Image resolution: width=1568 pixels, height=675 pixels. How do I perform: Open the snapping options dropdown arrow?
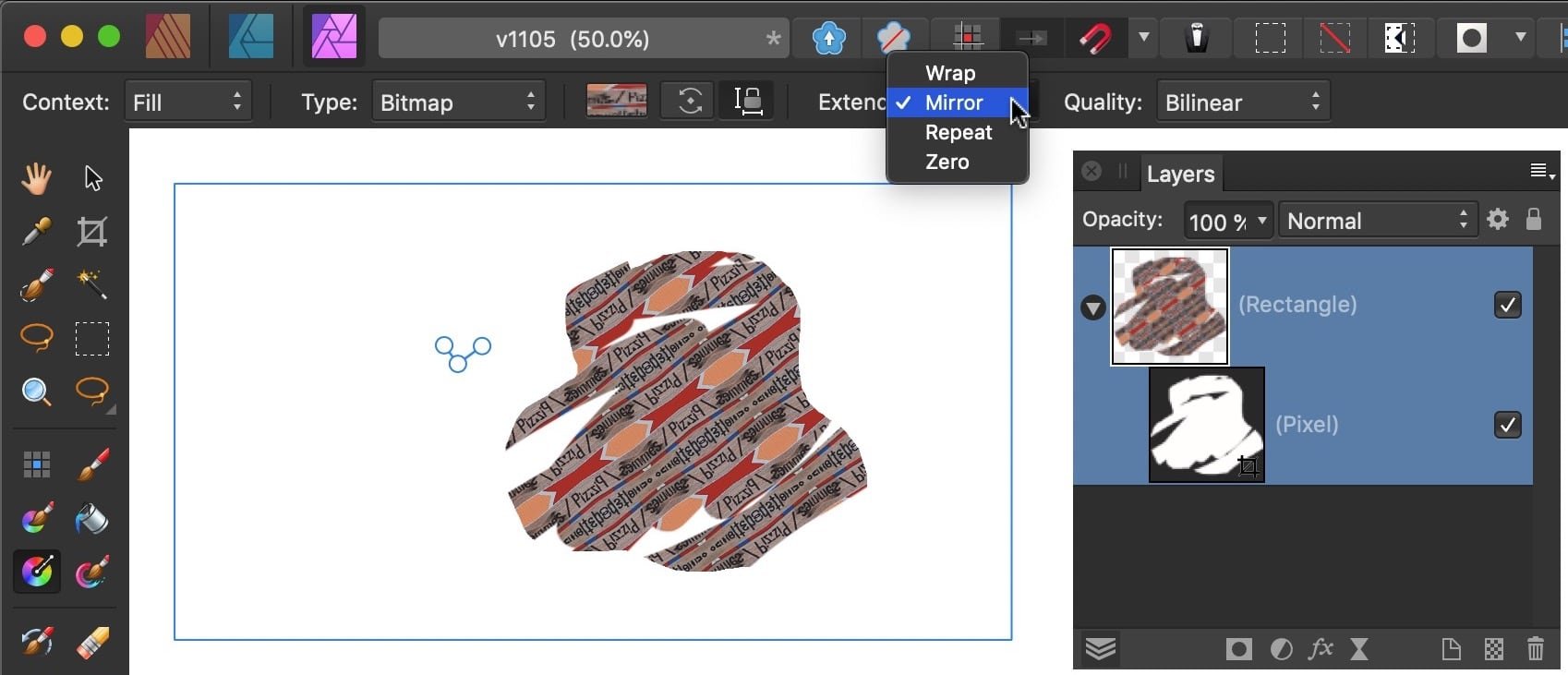click(1143, 38)
